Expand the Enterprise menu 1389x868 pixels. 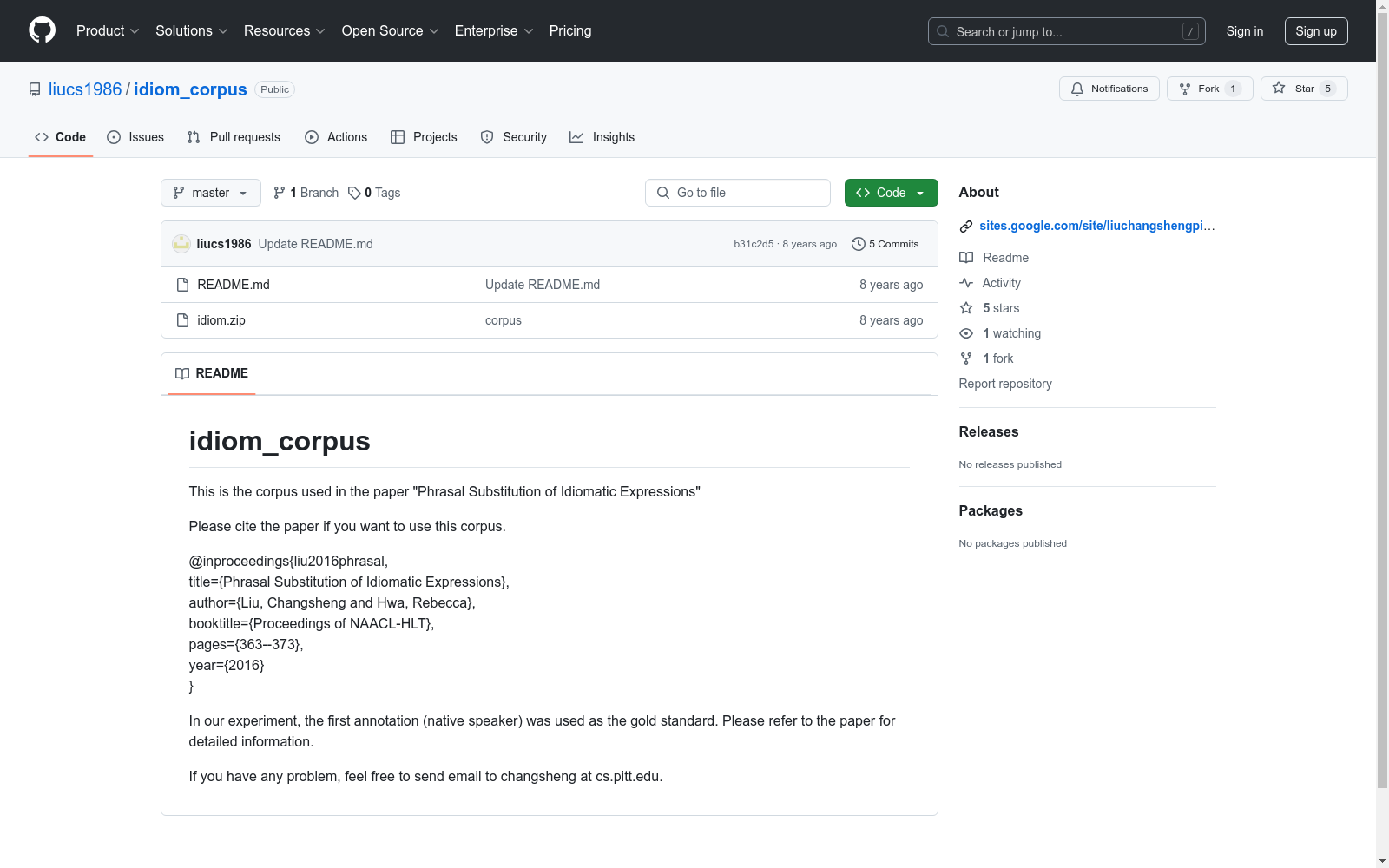coord(494,30)
